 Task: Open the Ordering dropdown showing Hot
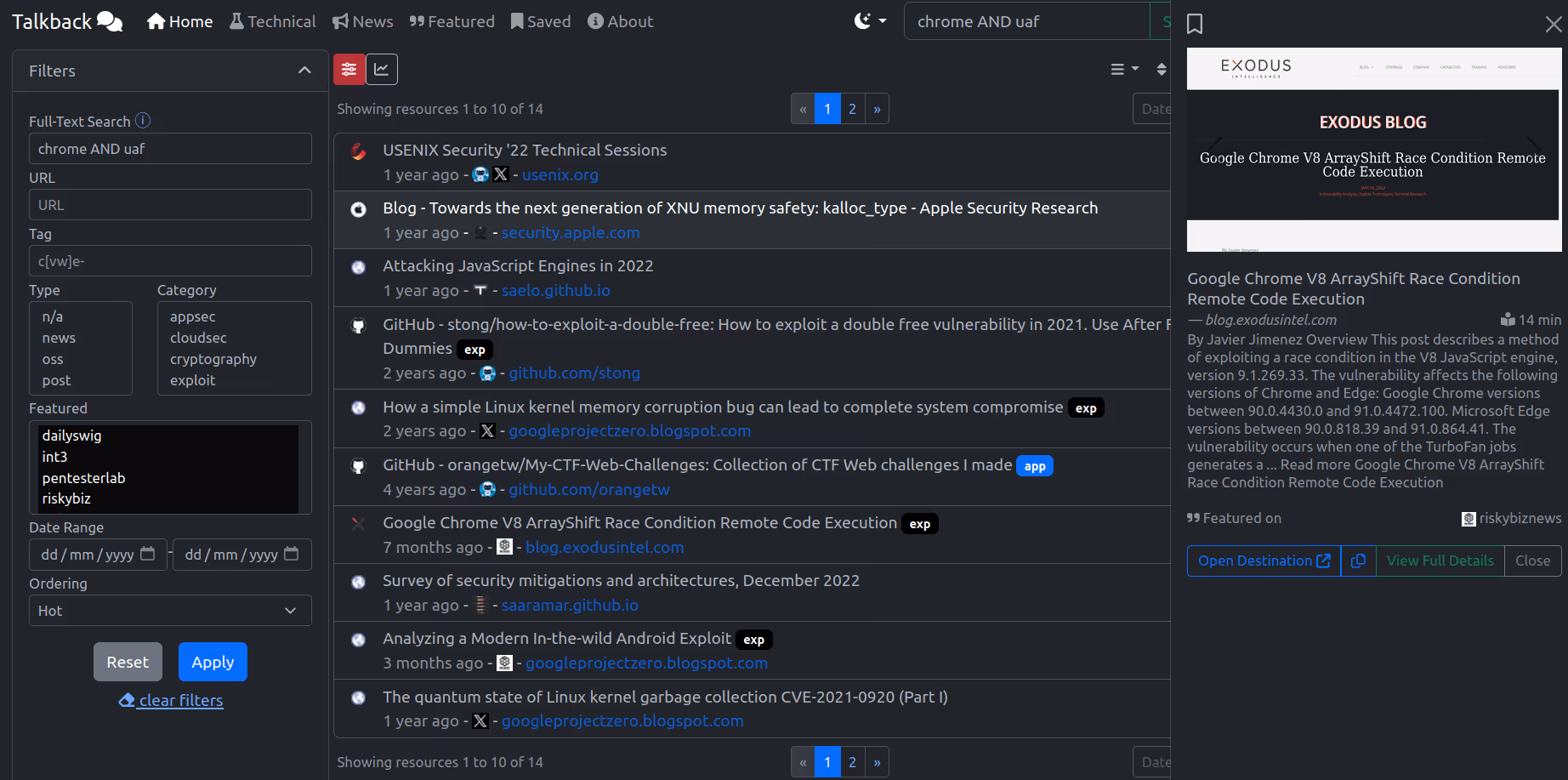click(x=170, y=611)
